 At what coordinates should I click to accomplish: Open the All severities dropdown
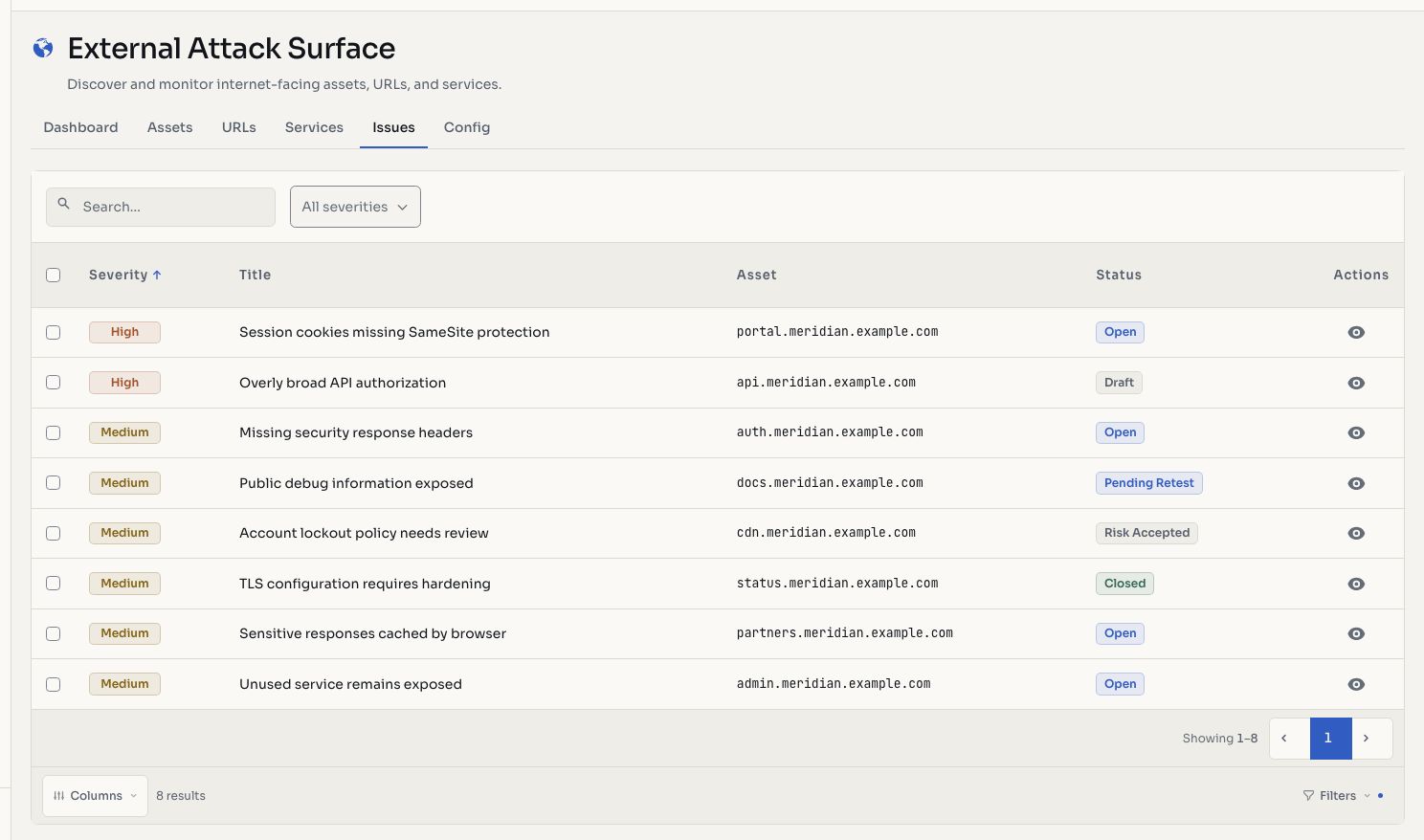[x=355, y=207]
